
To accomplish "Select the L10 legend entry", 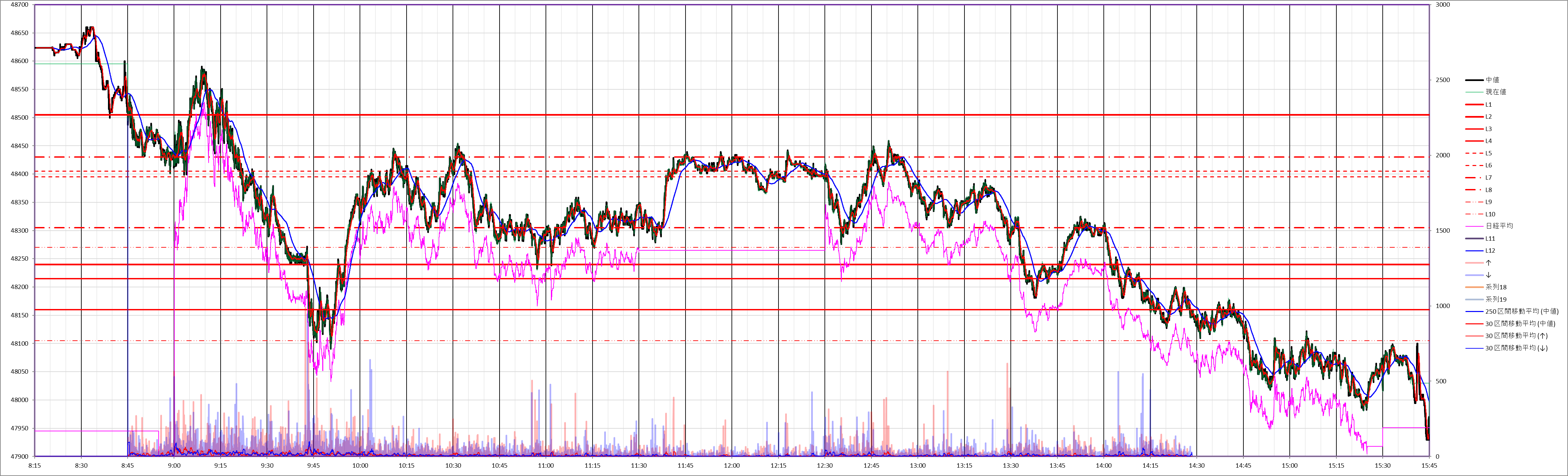I will (1489, 214).
